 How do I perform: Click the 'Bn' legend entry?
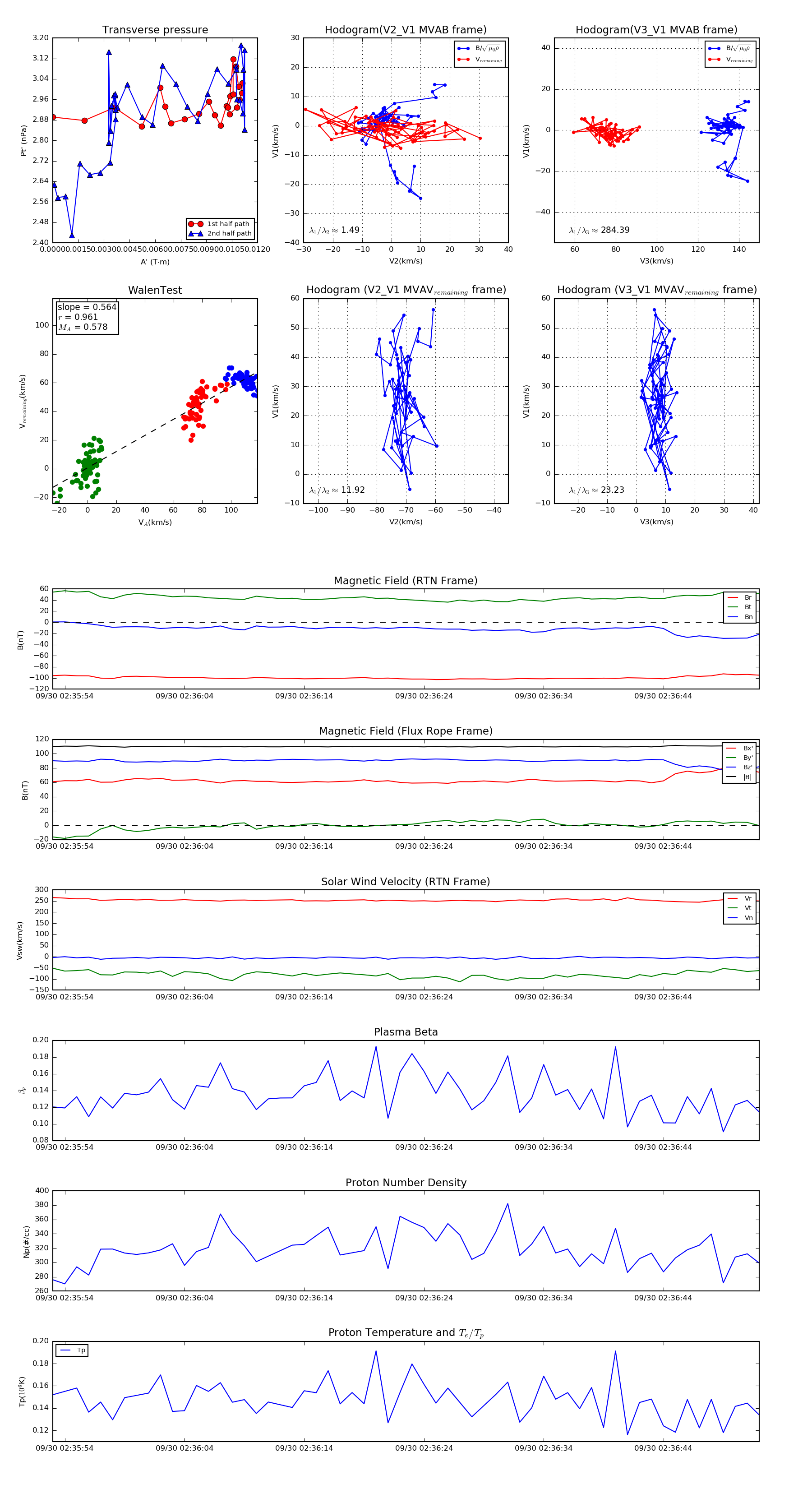point(740,617)
